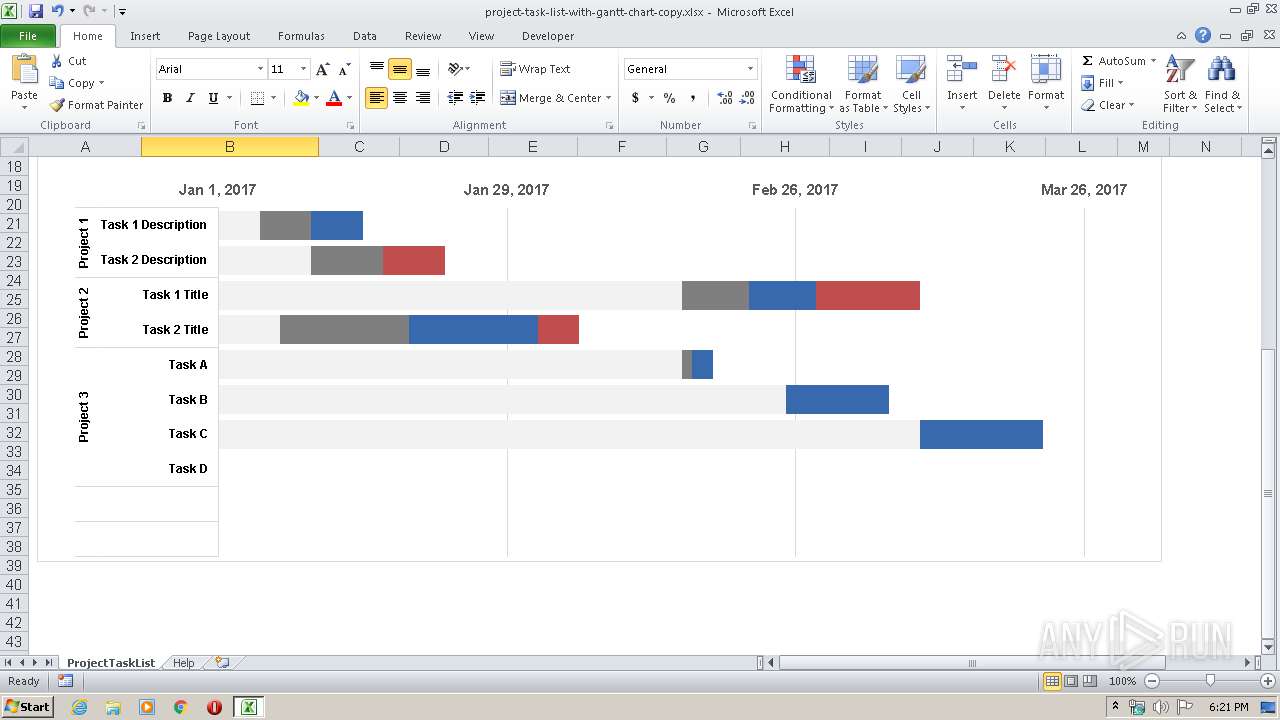Click the Copy icon
The height and width of the screenshot is (720, 1280).
pos(57,83)
